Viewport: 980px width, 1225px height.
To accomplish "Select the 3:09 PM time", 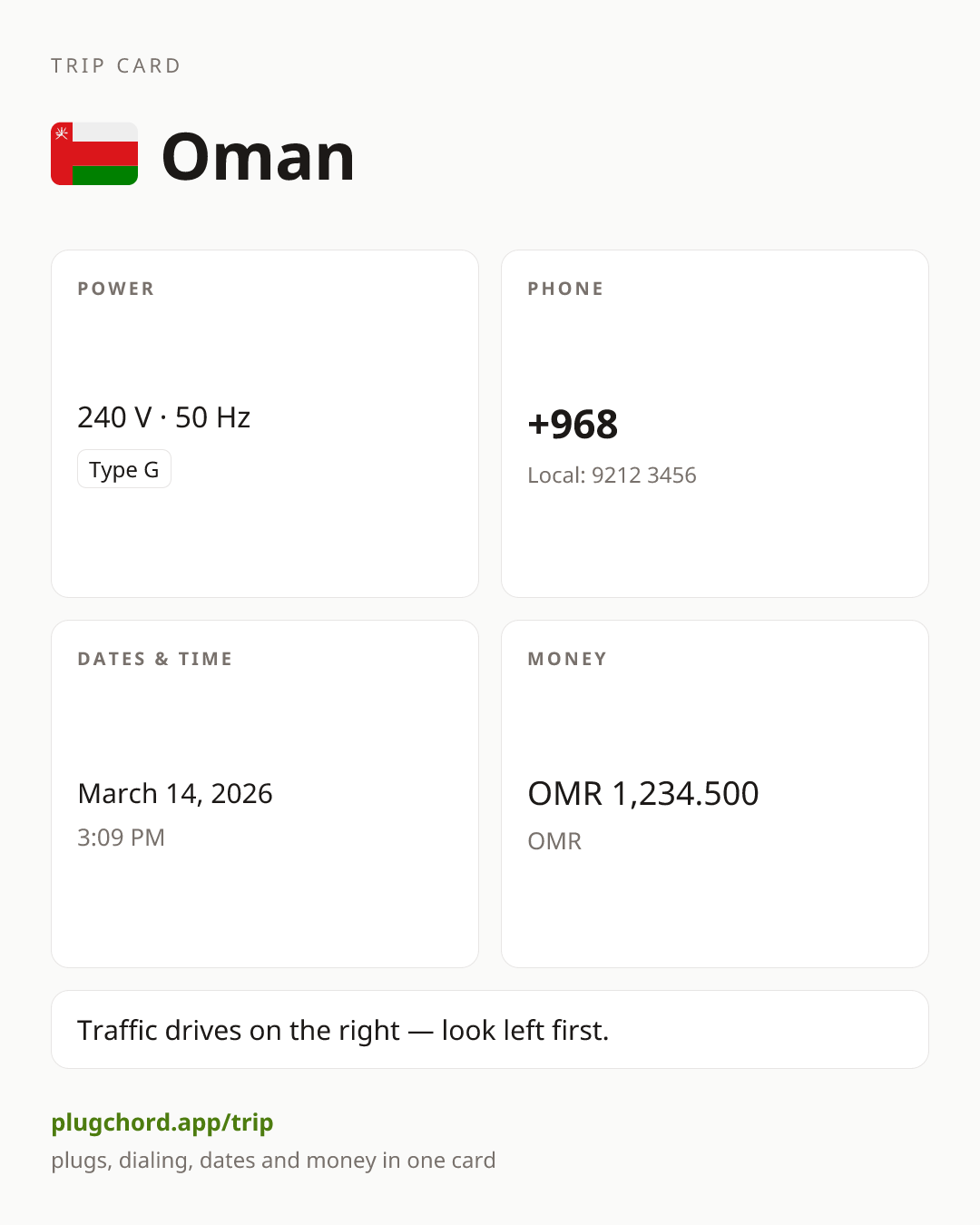I will (x=121, y=838).
